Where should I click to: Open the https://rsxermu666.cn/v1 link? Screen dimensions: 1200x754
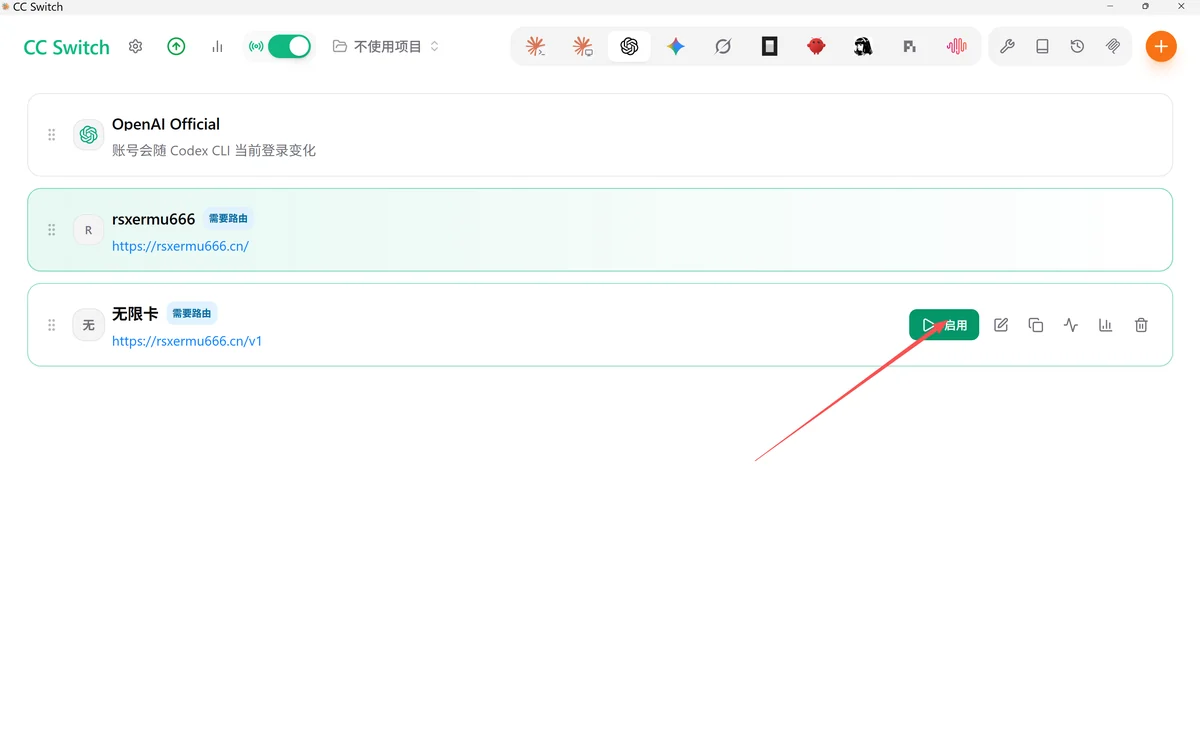[x=187, y=341]
